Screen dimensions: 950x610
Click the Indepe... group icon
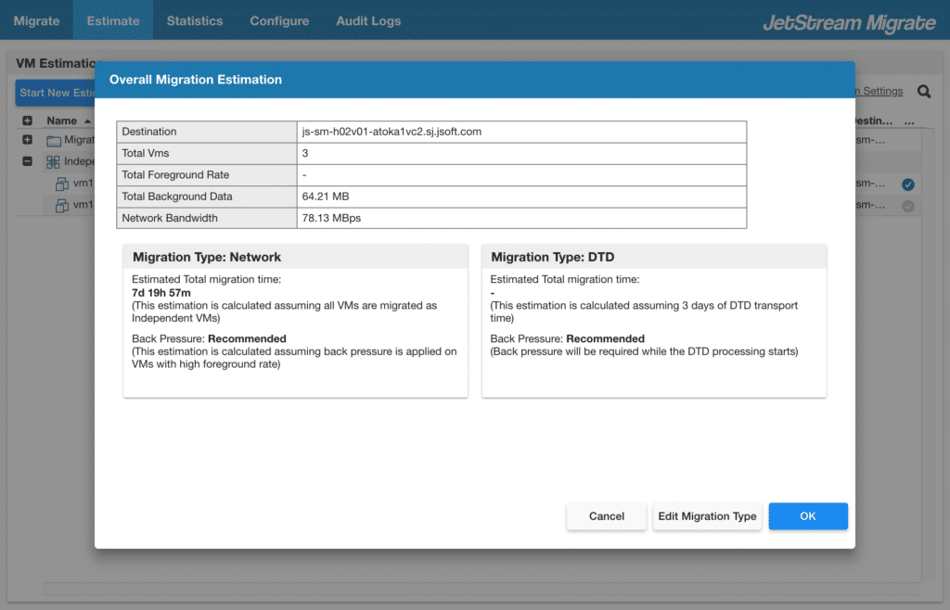coord(53,162)
